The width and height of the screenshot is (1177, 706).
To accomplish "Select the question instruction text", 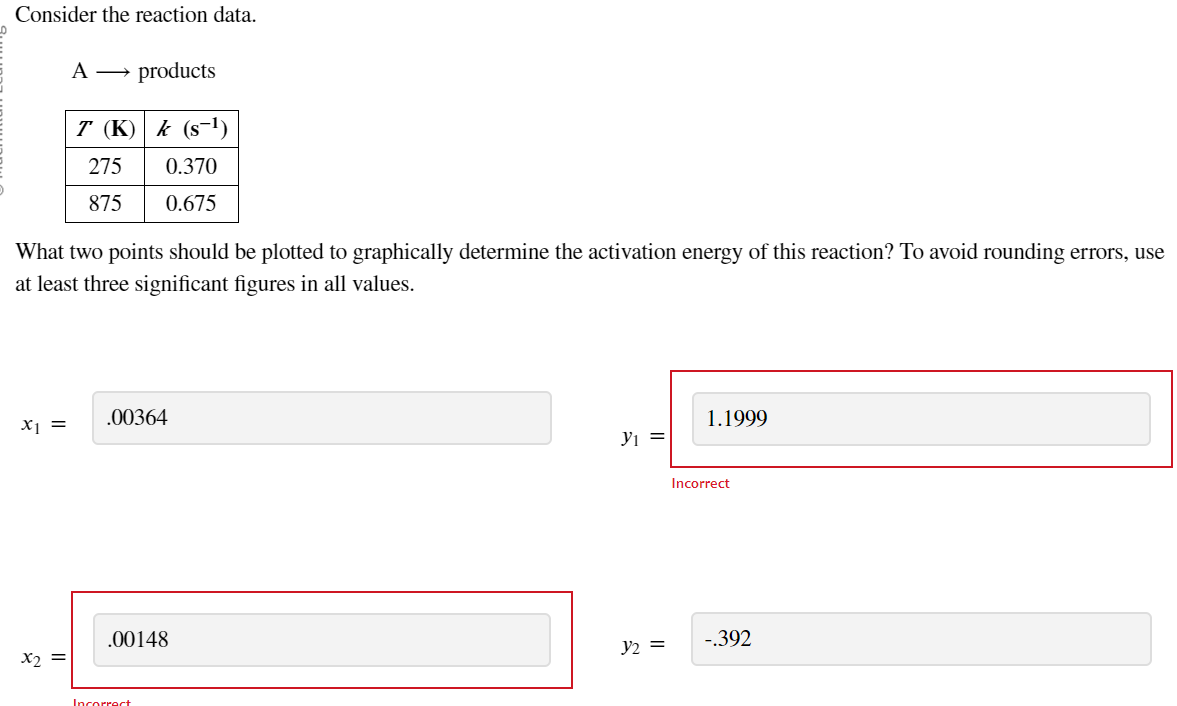I will click(580, 267).
